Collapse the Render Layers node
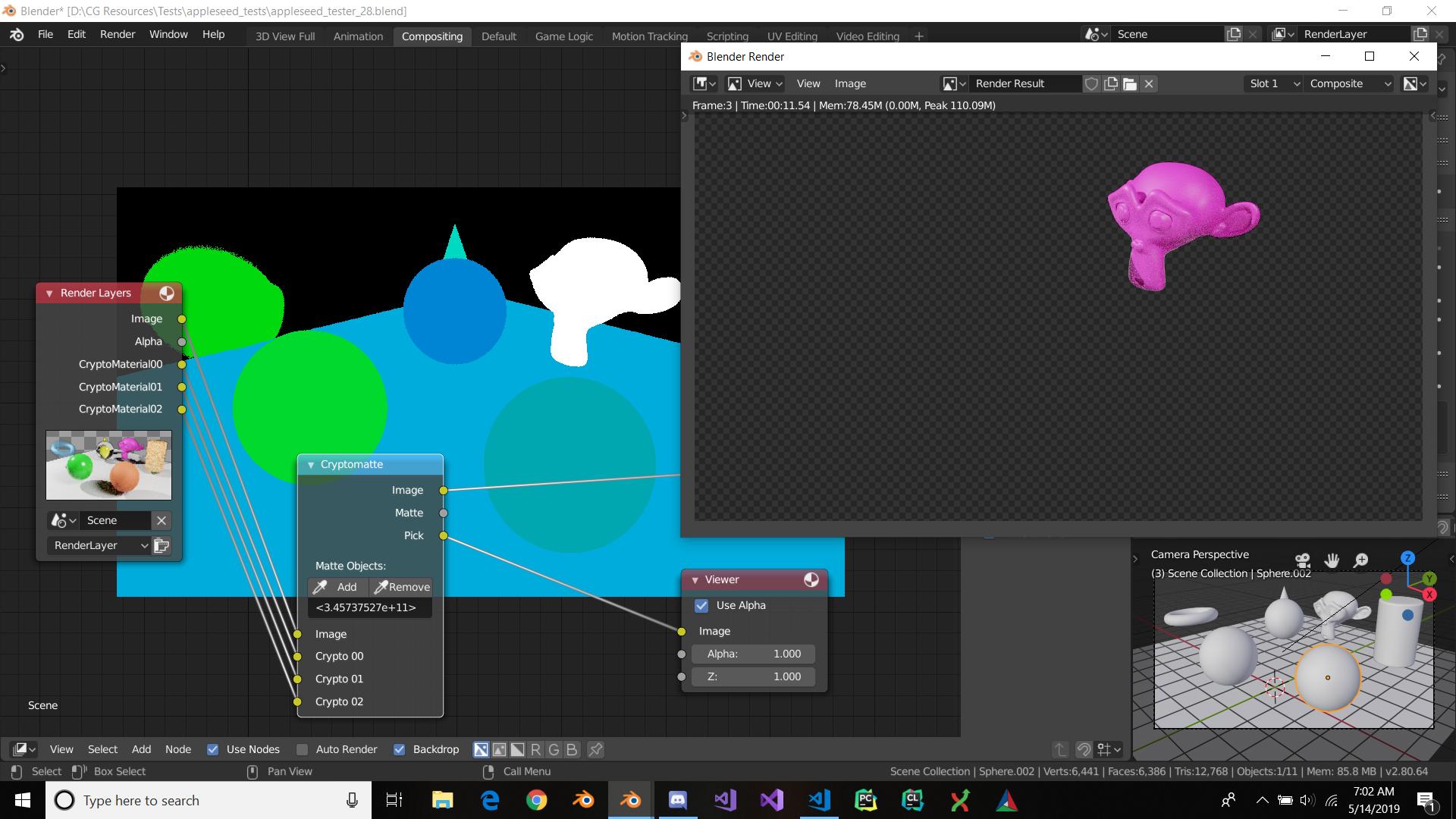The image size is (1456, 819). coord(49,293)
